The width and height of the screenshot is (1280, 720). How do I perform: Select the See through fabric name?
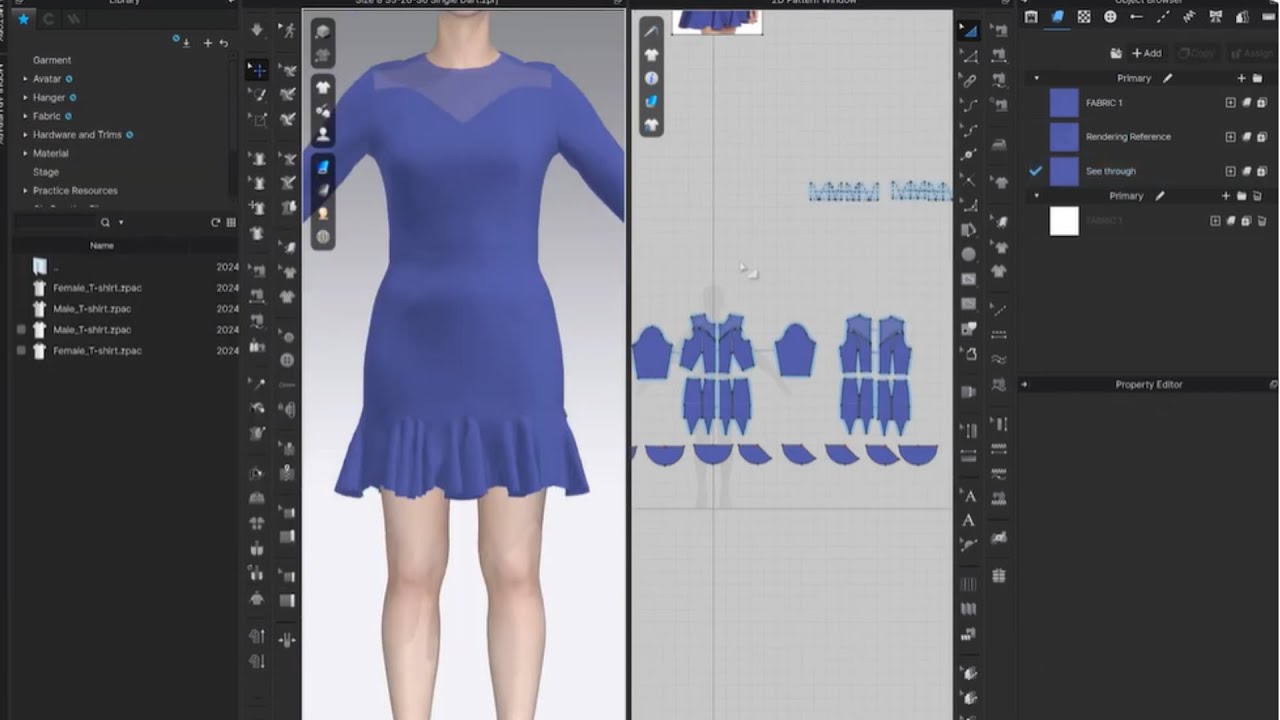pos(1111,171)
